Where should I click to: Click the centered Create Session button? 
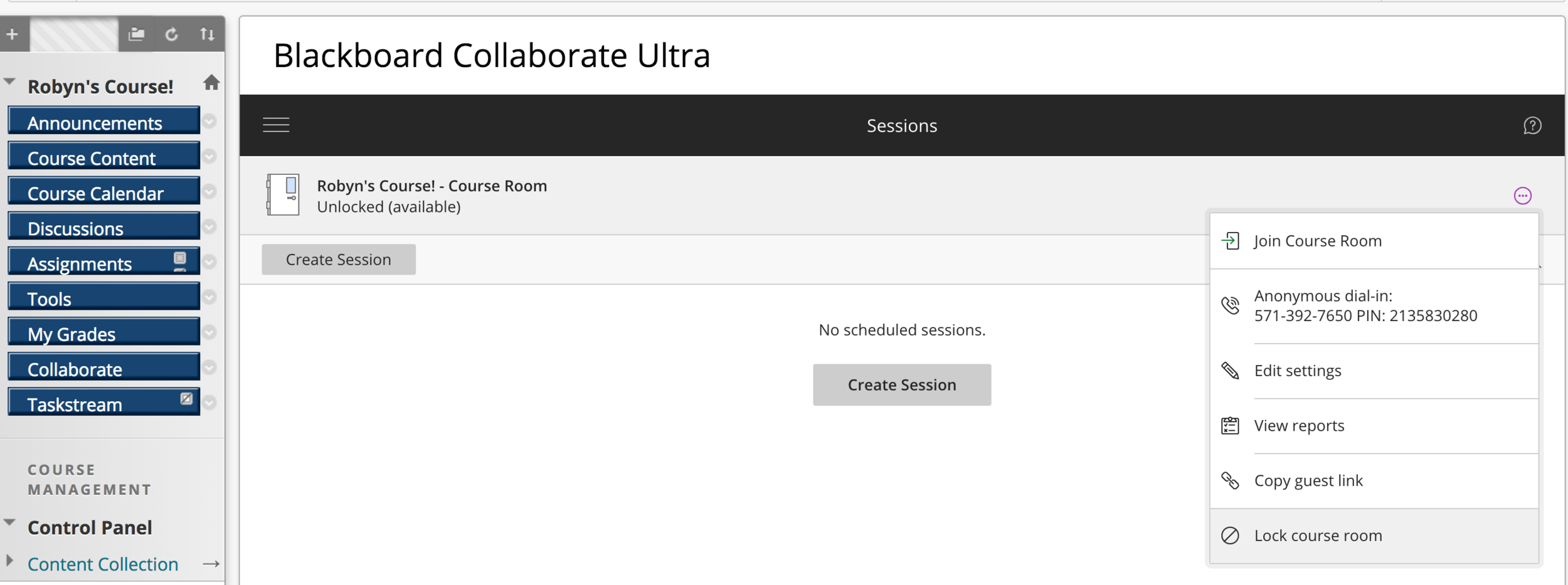[x=902, y=384]
